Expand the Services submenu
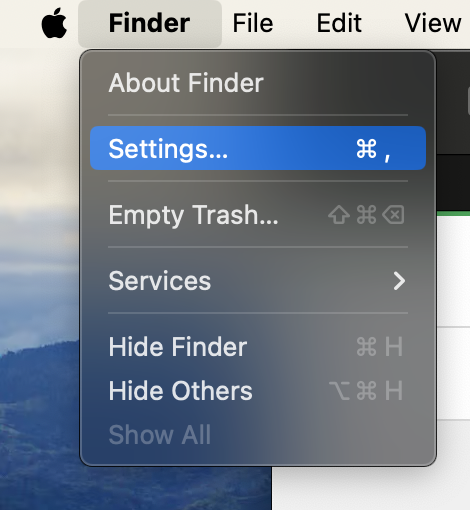The image size is (470, 510). pyautogui.click(x=258, y=281)
